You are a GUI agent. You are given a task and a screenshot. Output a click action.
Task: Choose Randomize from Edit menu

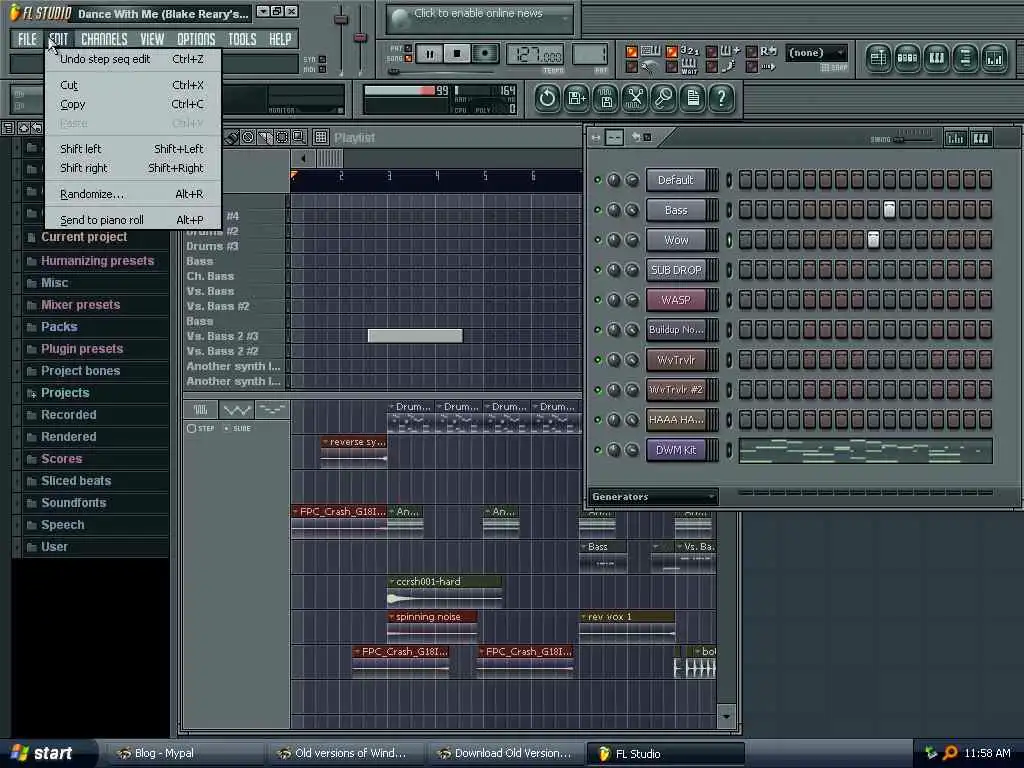click(131, 194)
